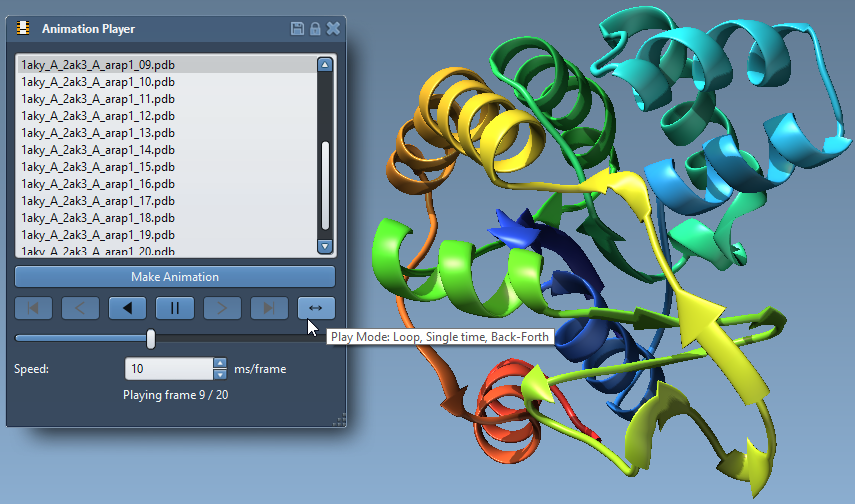Viewport: 855px width, 504px height.
Task: Click the Speed ms/frame input field
Action: [x=168, y=369]
